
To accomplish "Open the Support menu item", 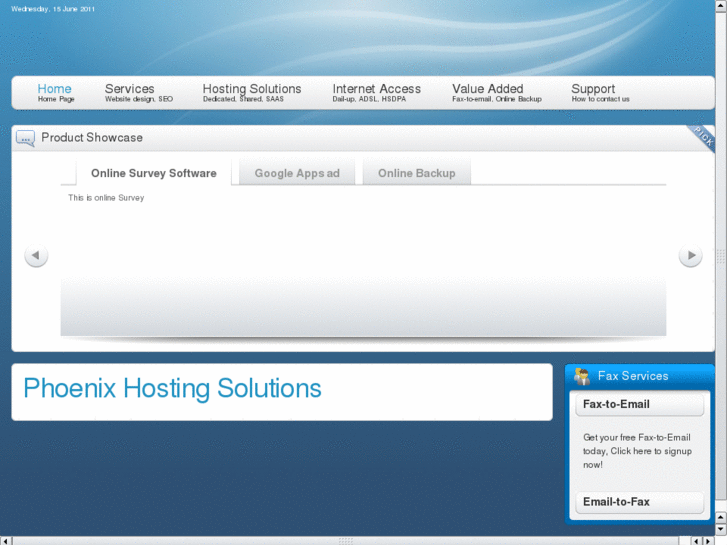I will 600,93.
